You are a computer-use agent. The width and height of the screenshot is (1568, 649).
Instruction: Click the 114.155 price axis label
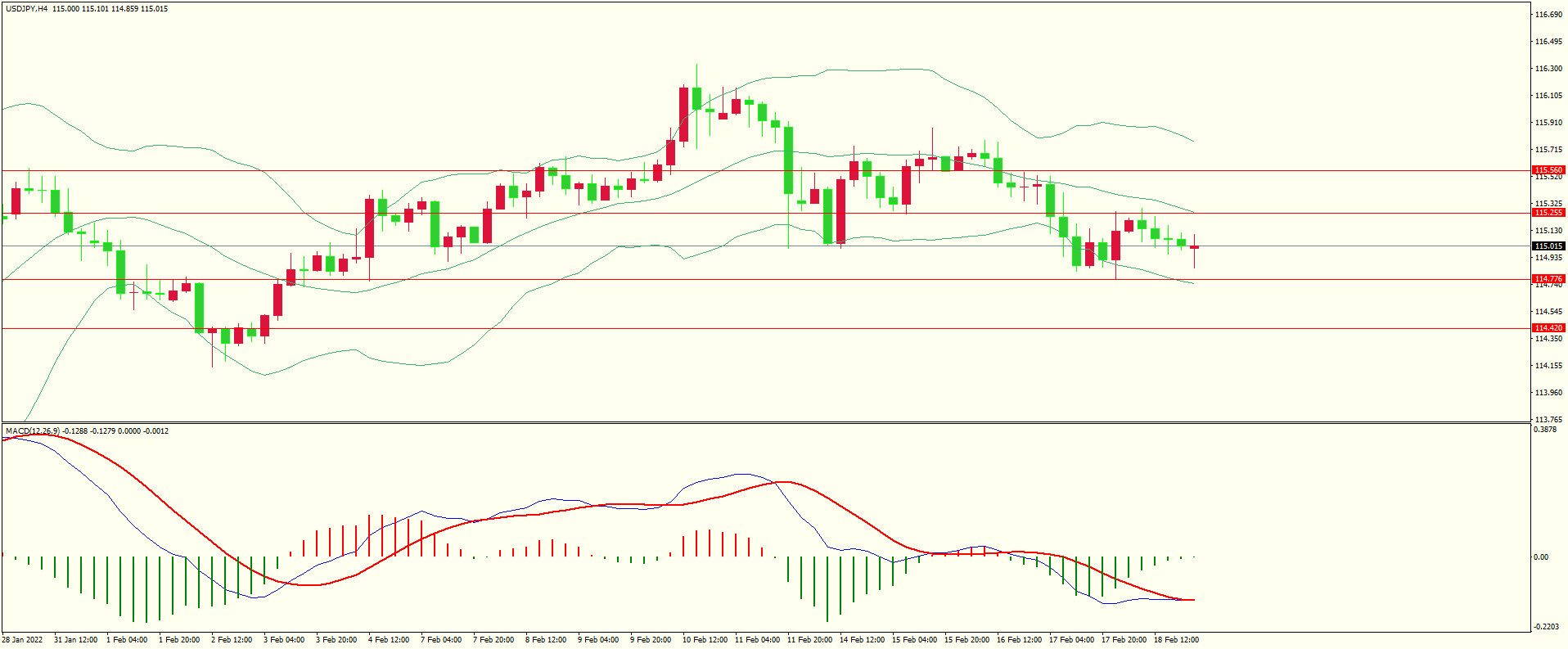(1548, 366)
